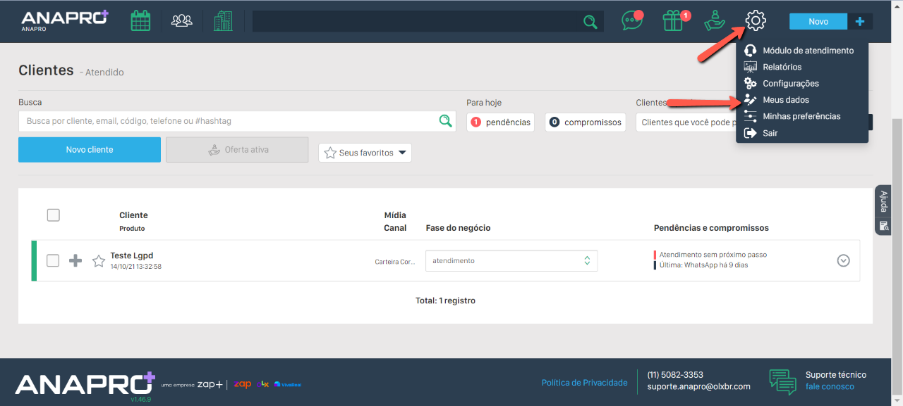Click the (11) 5082-3353 phone number

[x=675, y=375]
